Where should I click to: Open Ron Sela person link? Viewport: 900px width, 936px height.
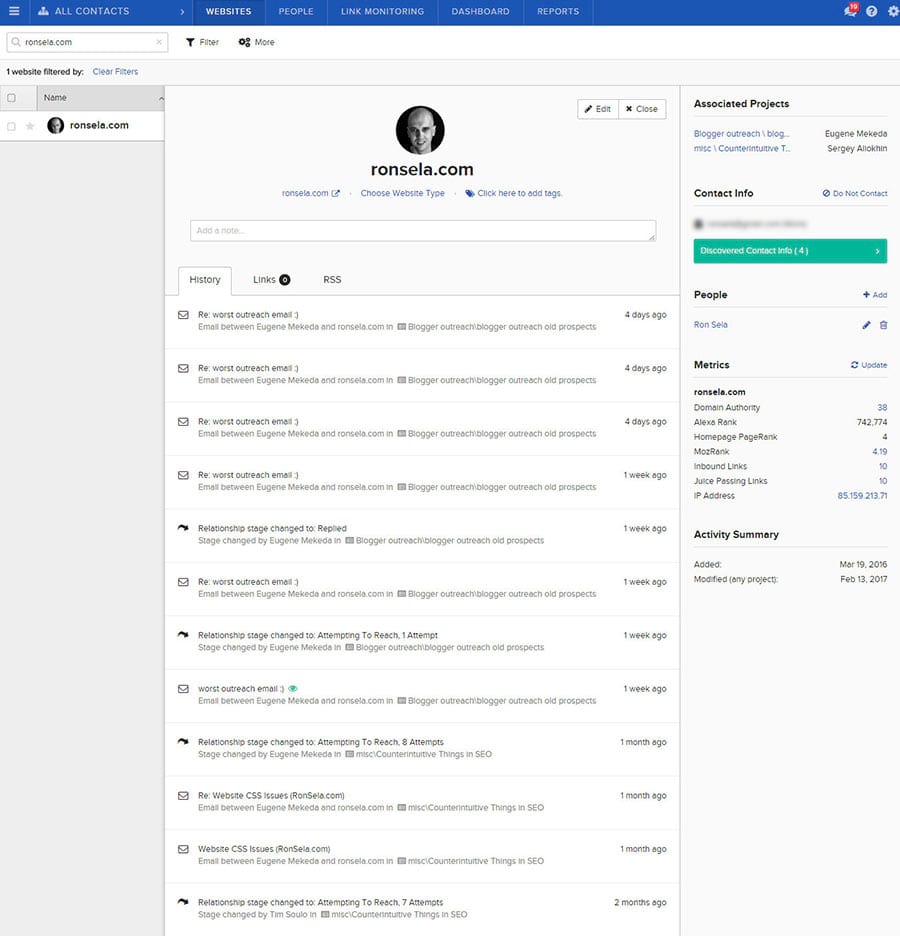(x=711, y=325)
